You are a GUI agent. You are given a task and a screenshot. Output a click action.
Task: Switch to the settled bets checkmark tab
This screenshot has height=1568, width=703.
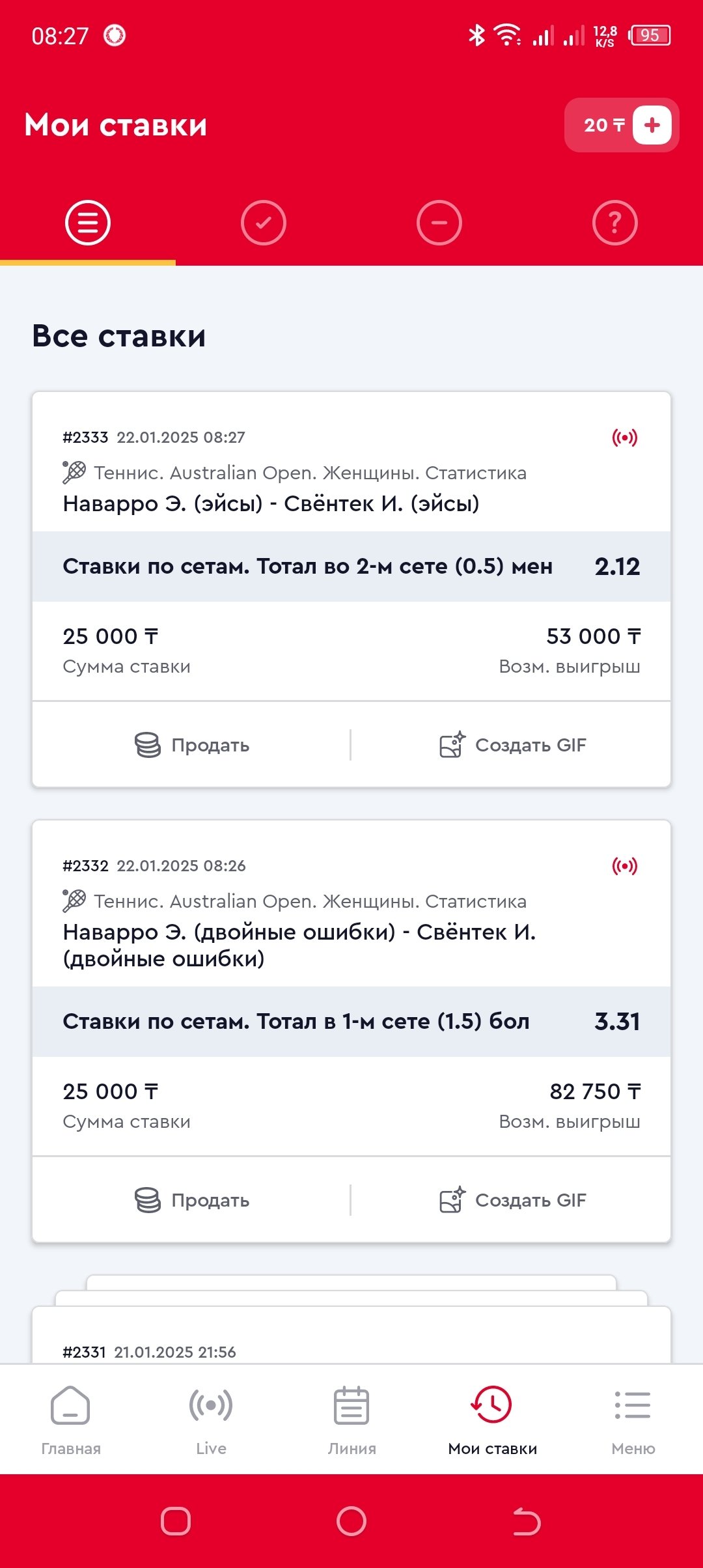(264, 223)
